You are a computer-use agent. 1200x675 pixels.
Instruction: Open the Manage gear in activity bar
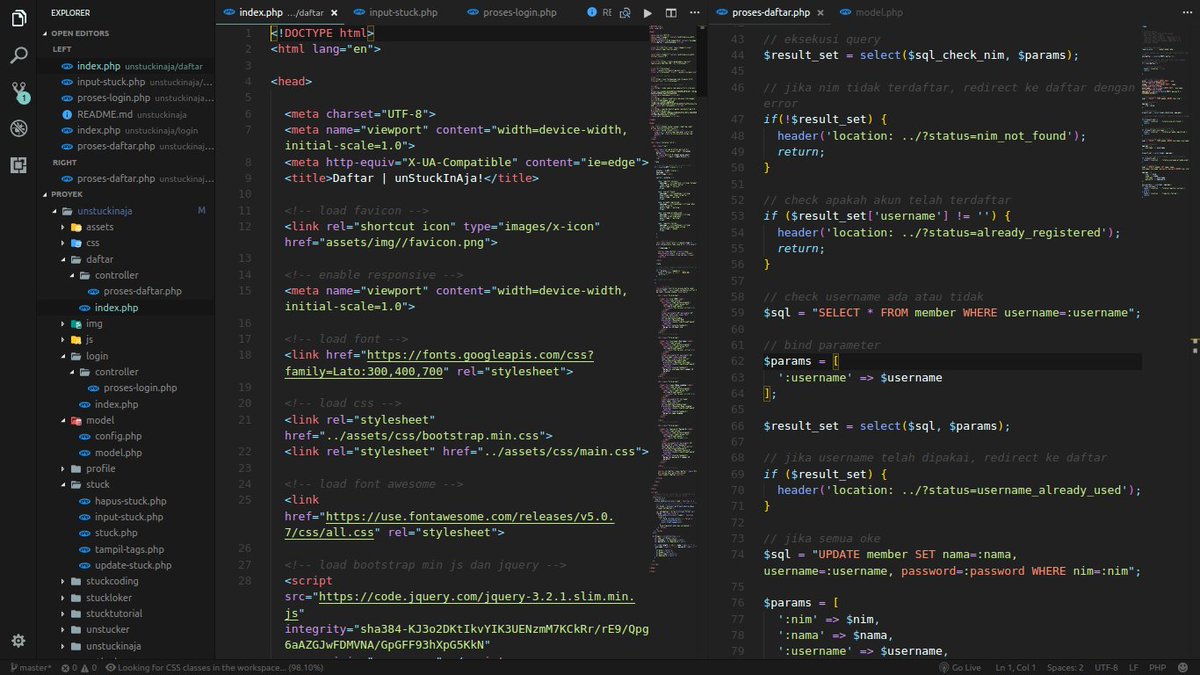point(18,641)
